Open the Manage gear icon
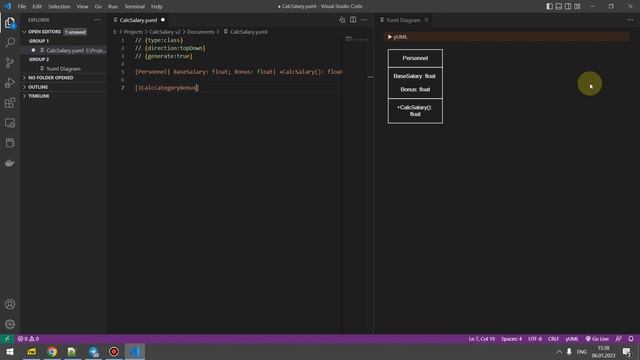 (10, 324)
